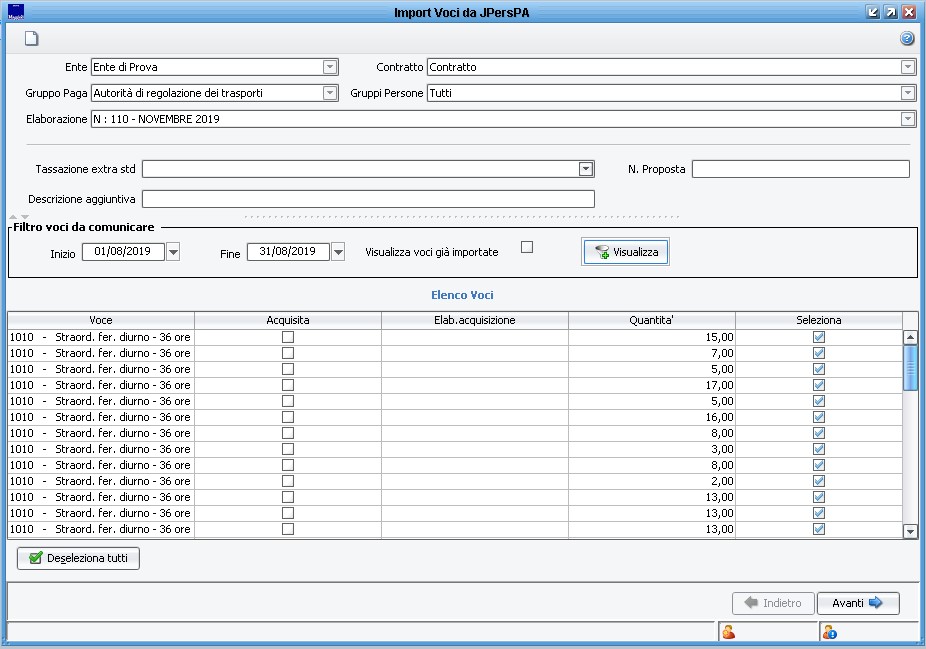The height and width of the screenshot is (649, 926).
Task: Click the table's vertical scrollbar down arrow
Action: coord(910,532)
